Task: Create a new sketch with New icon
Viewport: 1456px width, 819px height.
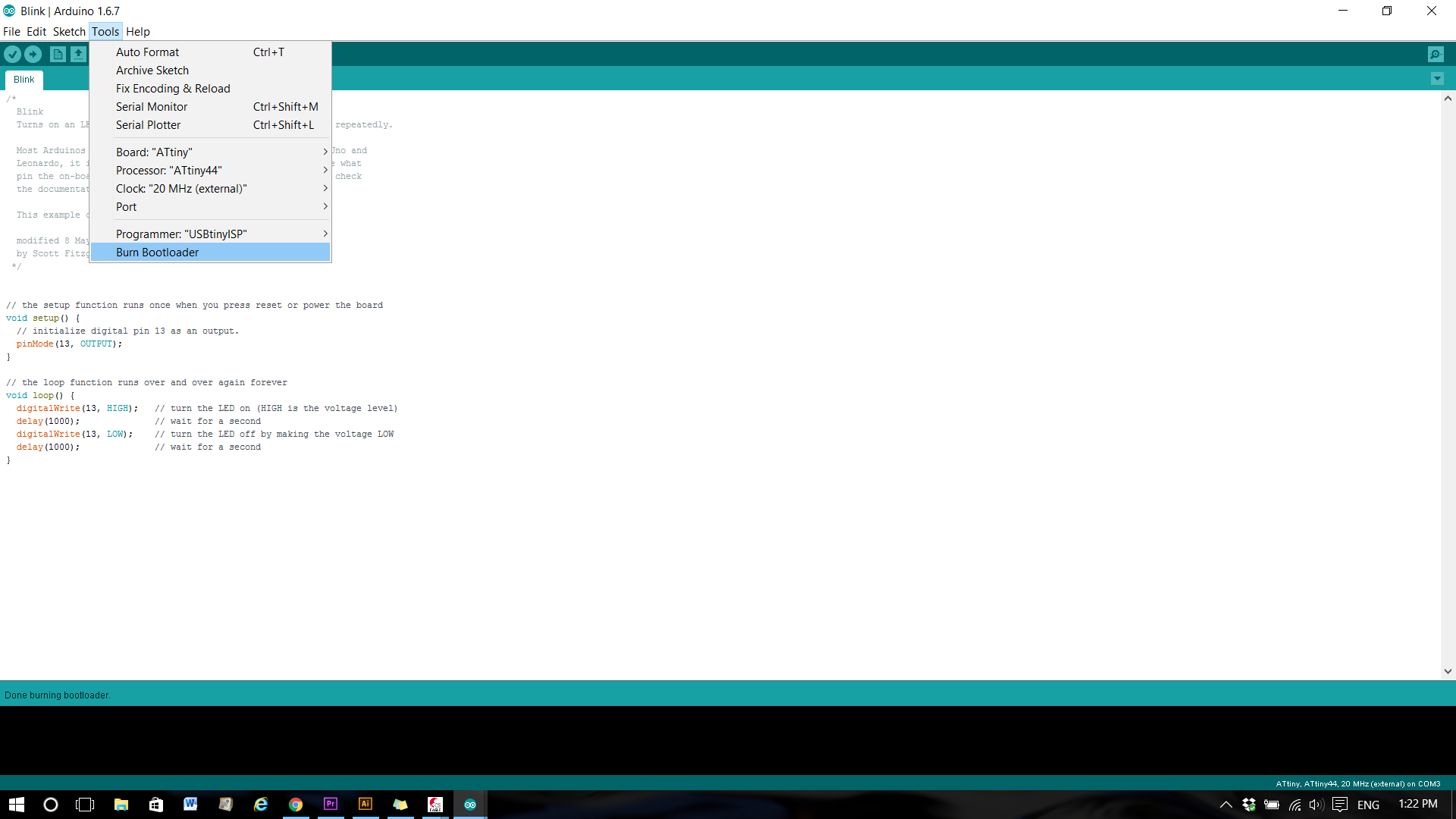Action: 58,54
